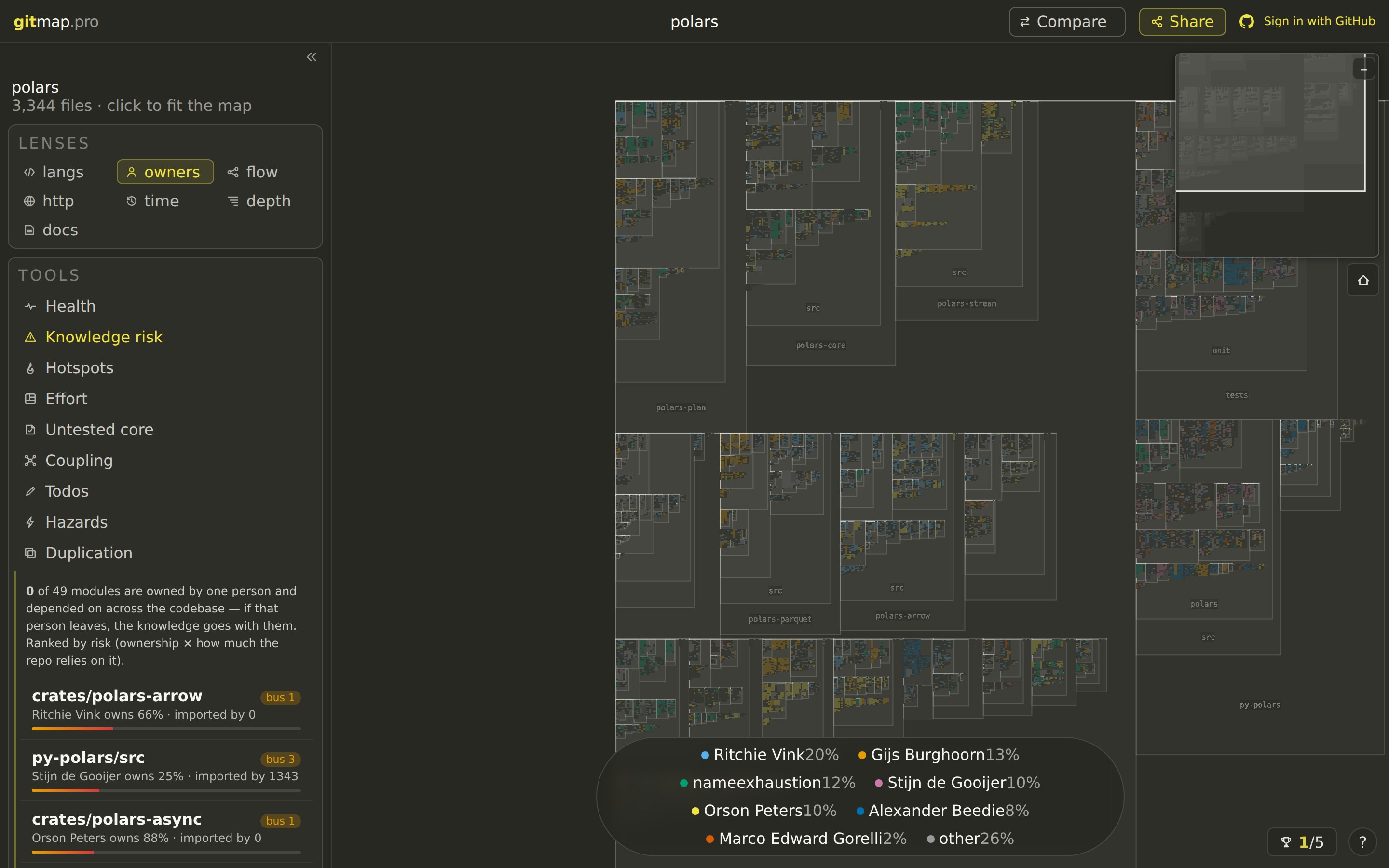
Task: Click the Untested core file icon
Action: click(x=30, y=429)
